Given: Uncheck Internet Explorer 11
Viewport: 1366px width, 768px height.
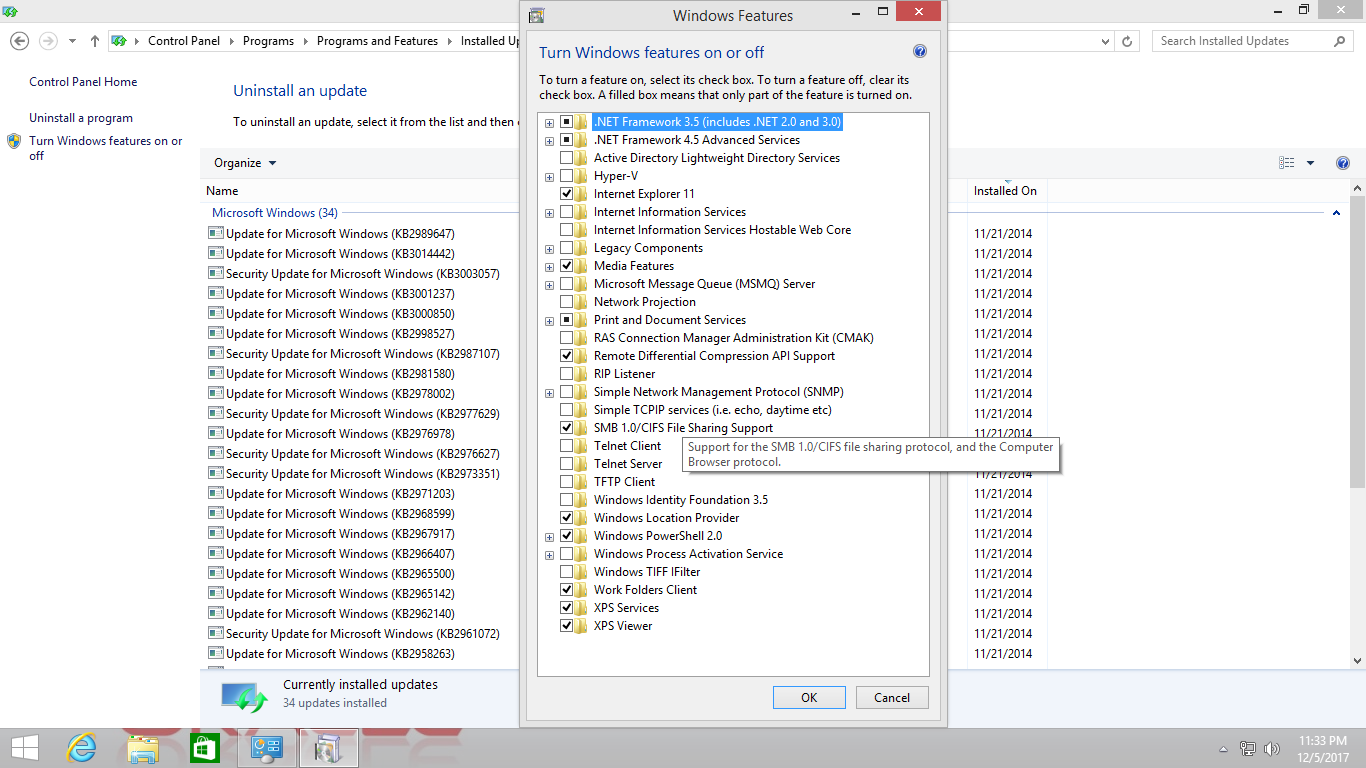Looking at the screenshot, I should (x=567, y=194).
